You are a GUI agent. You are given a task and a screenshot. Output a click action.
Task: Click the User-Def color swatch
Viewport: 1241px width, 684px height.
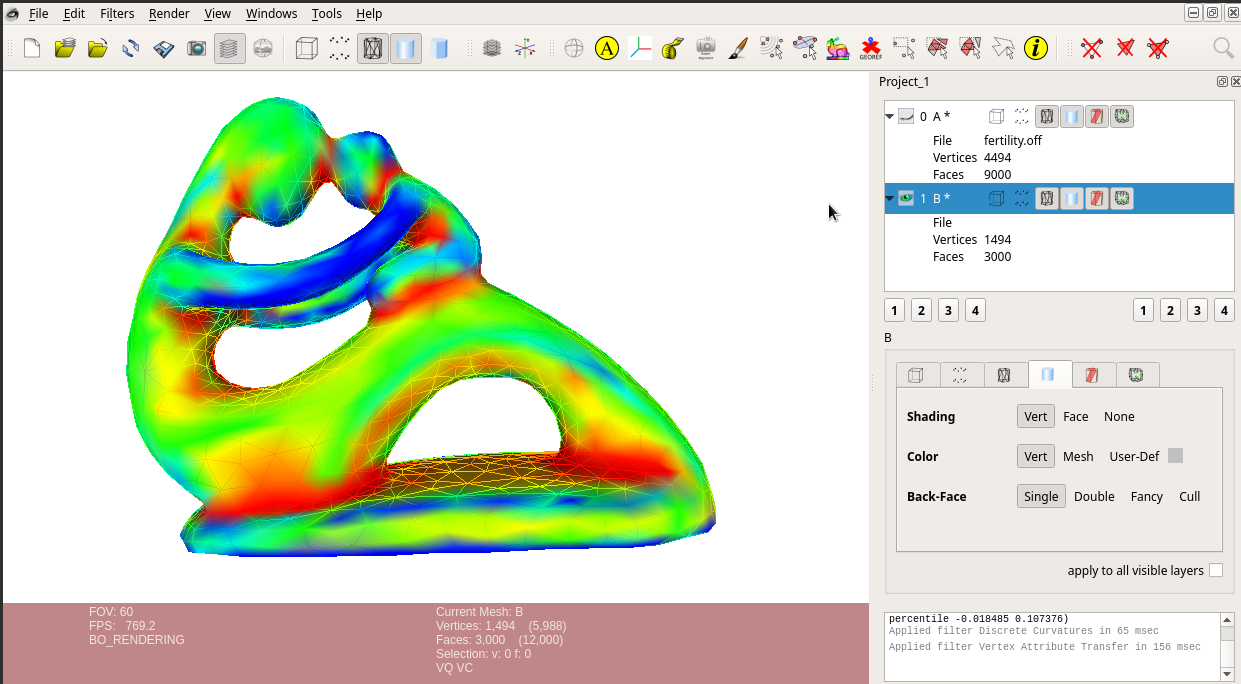tap(1176, 456)
